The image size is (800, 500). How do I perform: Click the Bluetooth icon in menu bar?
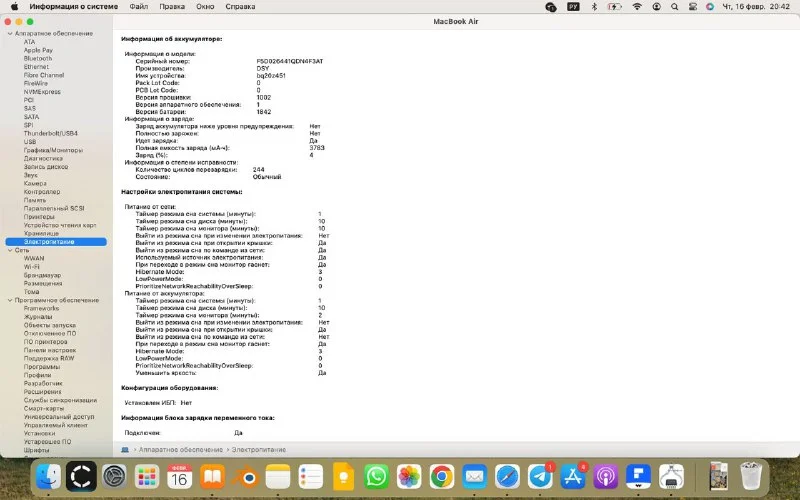click(x=595, y=6)
